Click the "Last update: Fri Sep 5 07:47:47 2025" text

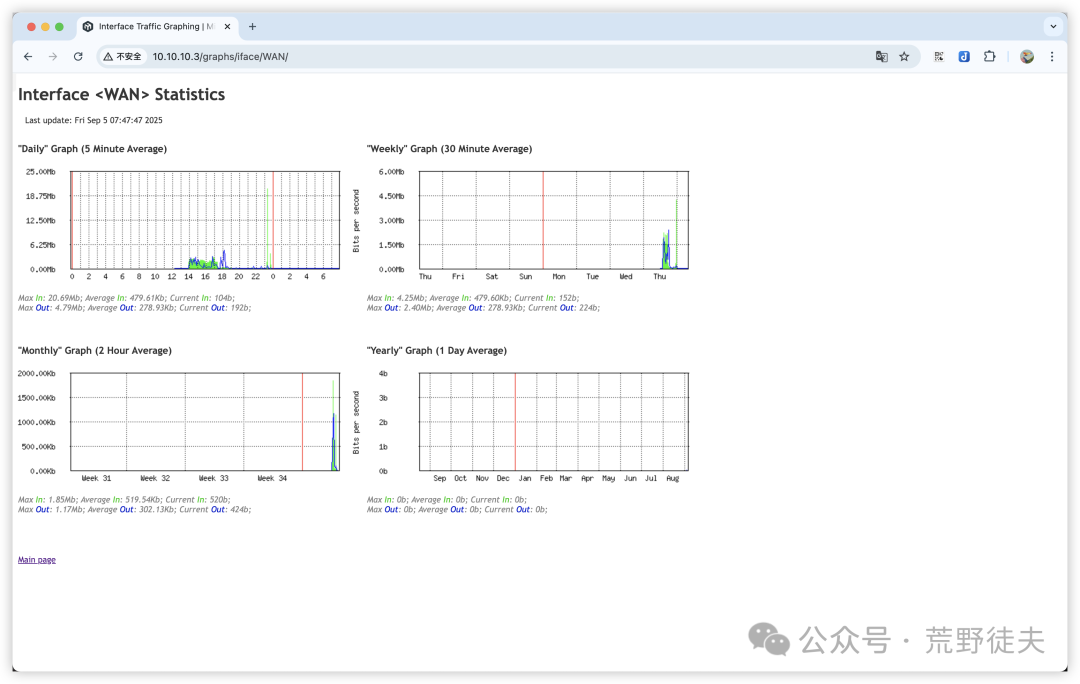coord(94,120)
